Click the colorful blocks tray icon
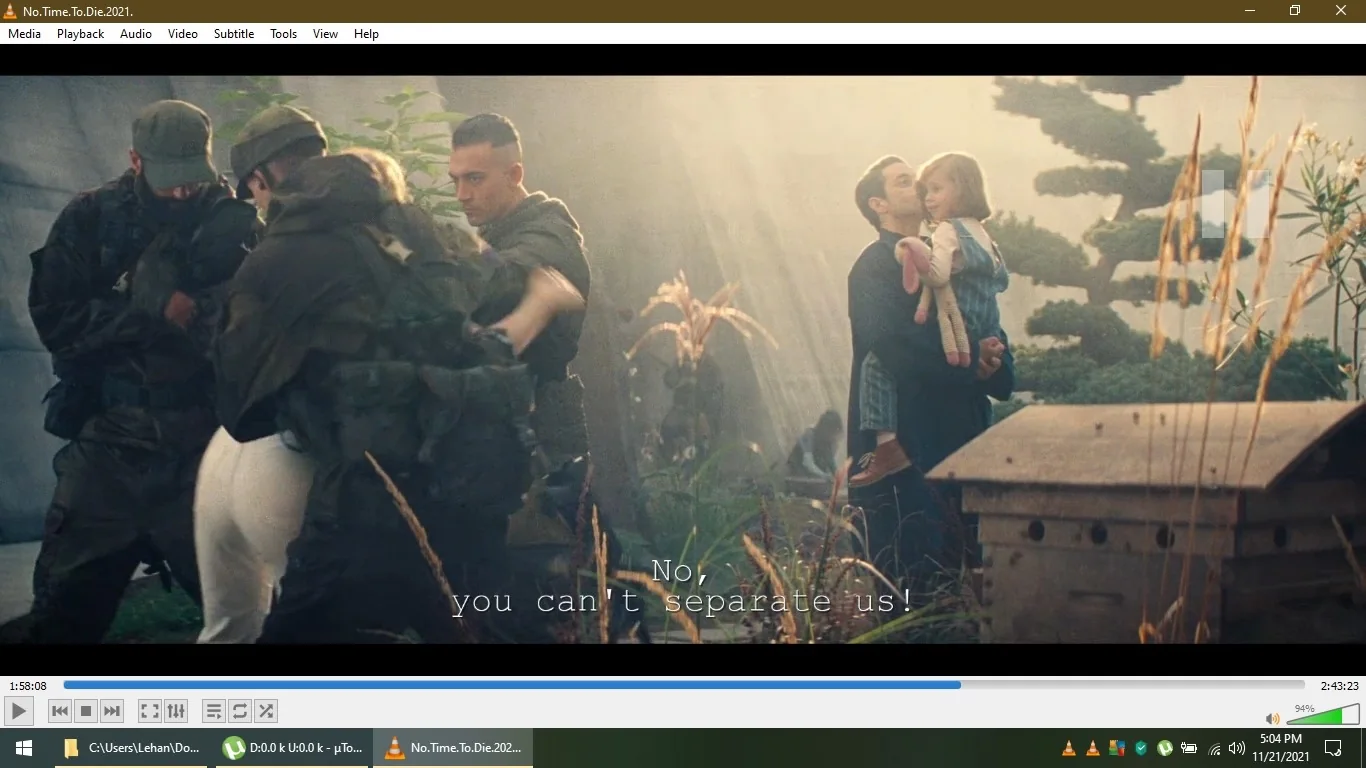Image resolution: width=1366 pixels, height=768 pixels. 1117,748
